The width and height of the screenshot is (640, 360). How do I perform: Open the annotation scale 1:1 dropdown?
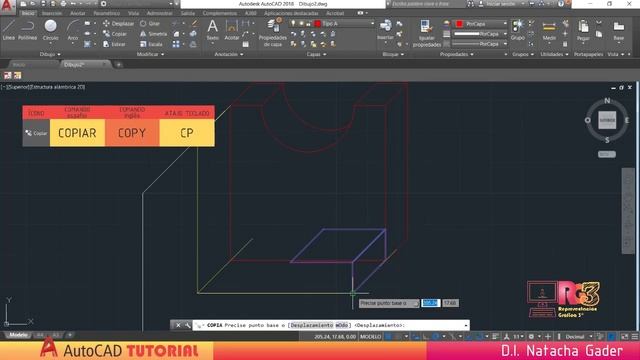519,337
